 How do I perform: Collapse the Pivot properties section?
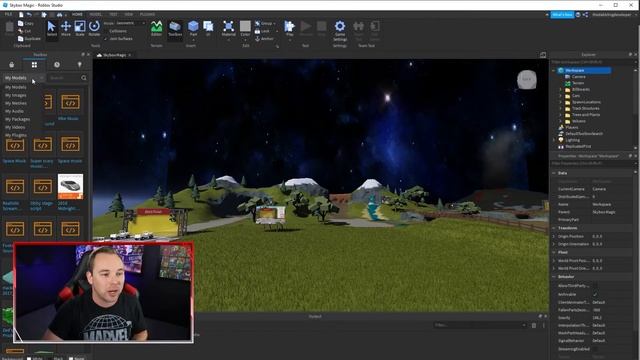point(554,252)
